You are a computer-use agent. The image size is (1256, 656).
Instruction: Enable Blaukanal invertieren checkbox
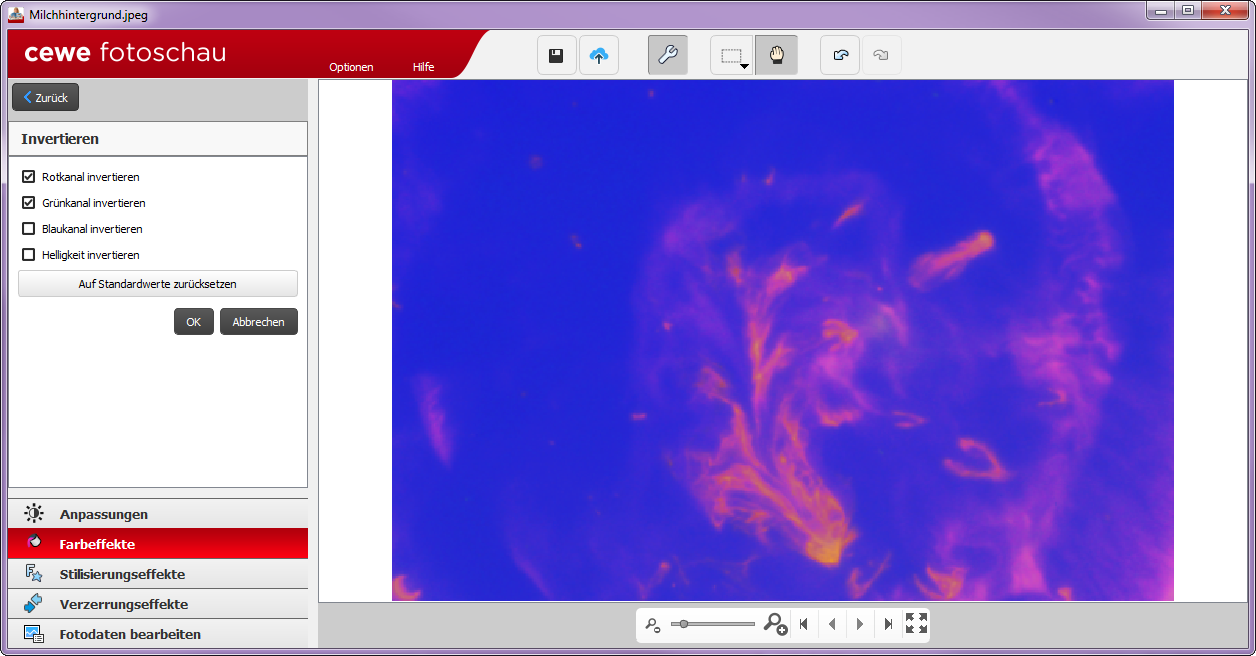(x=29, y=229)
